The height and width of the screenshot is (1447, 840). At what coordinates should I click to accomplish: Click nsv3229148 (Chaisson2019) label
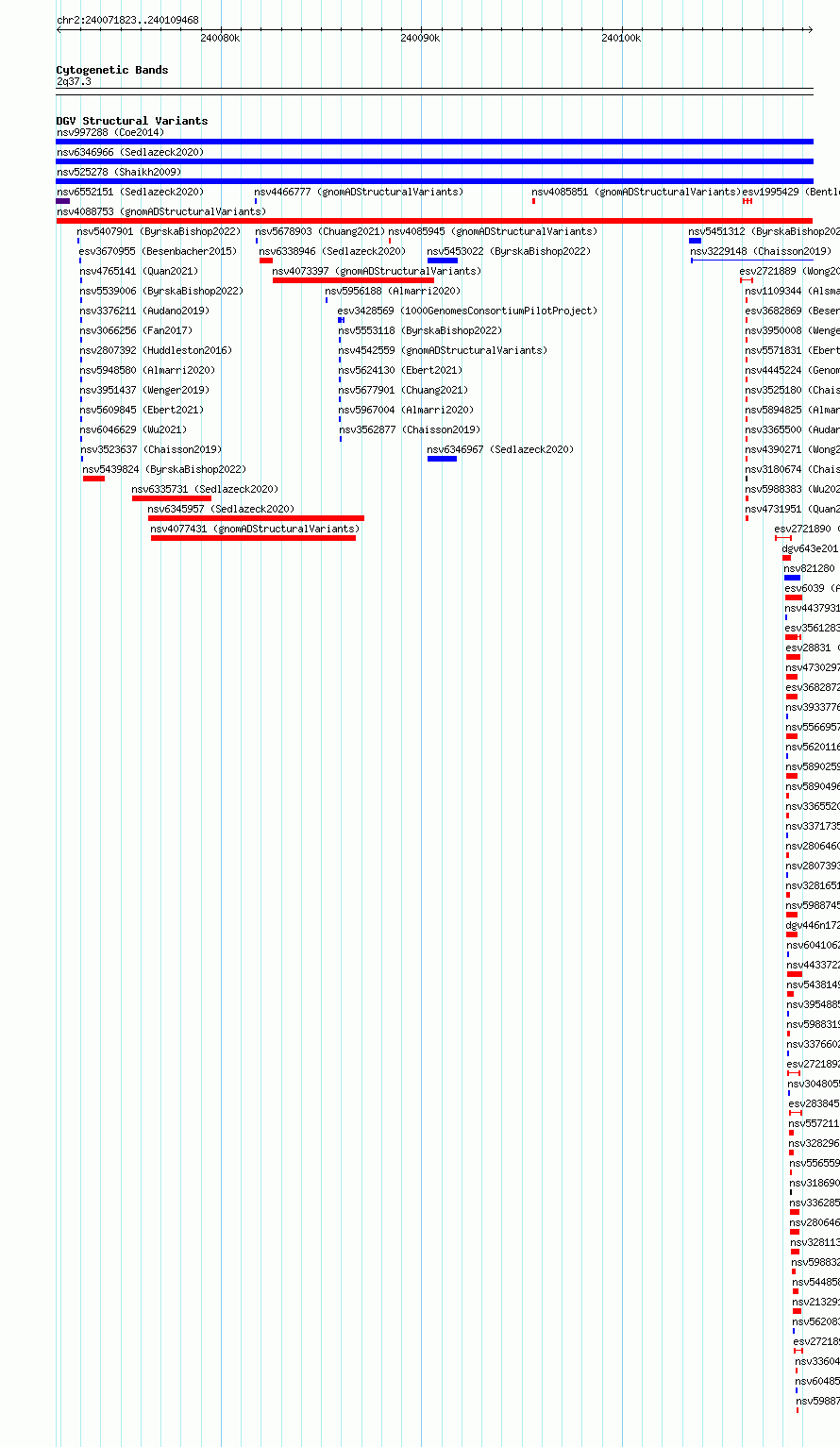pyautogui.click(x=761, y=251)
